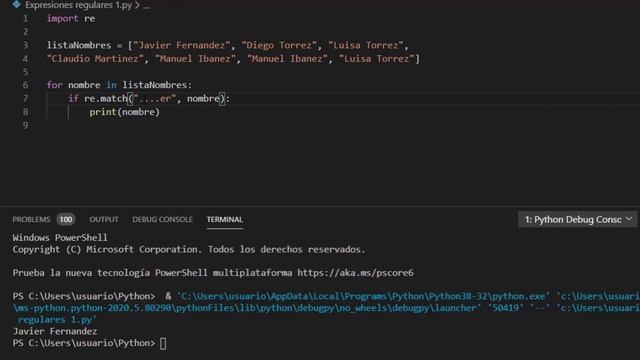Click line number 9 in gutter

coord(25,125)
